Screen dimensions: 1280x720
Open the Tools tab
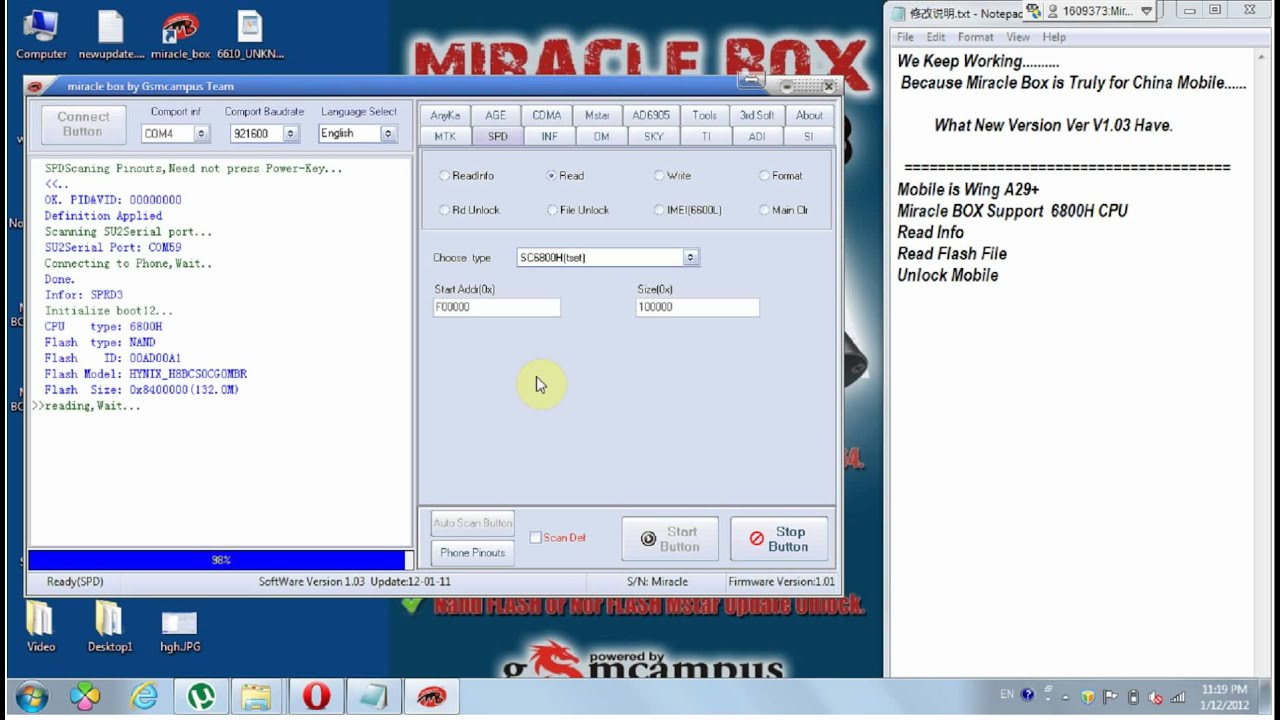tap(704, 115)
